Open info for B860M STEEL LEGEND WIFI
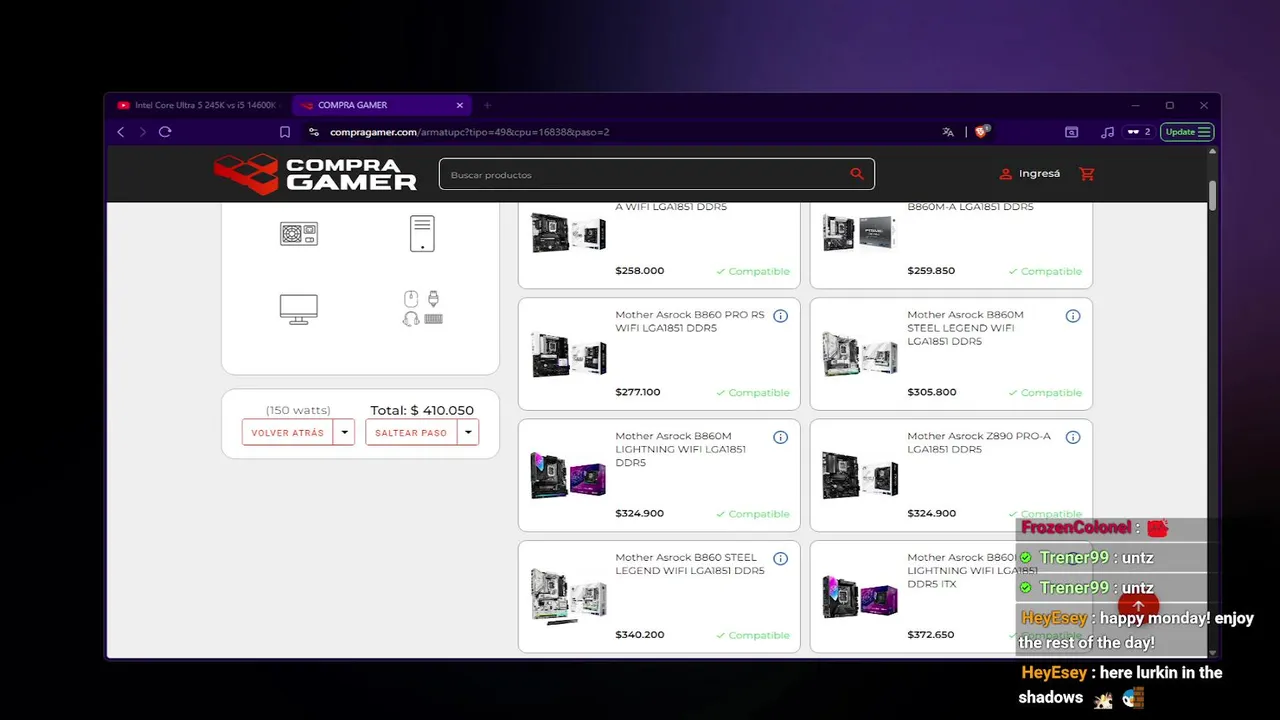Viewport: 1280px width, 720px height. coord(1072,316)
